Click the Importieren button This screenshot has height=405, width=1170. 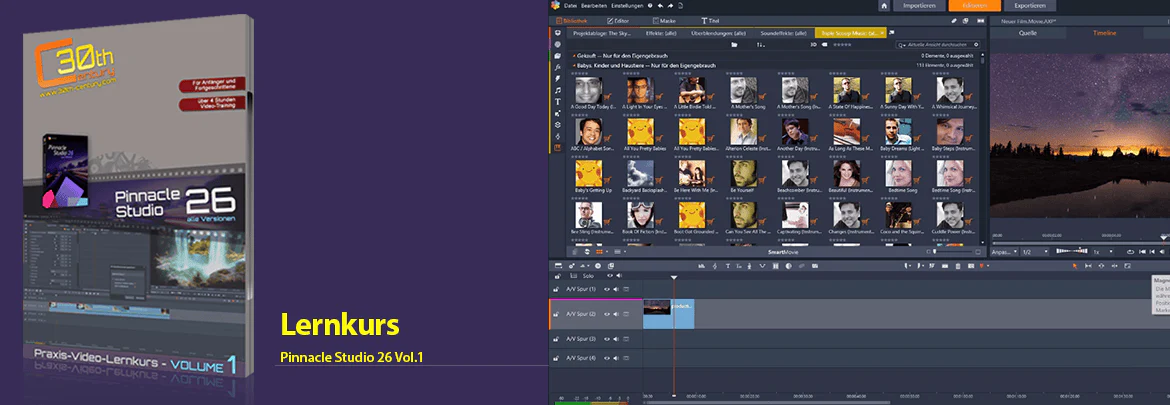coord(920,6)
